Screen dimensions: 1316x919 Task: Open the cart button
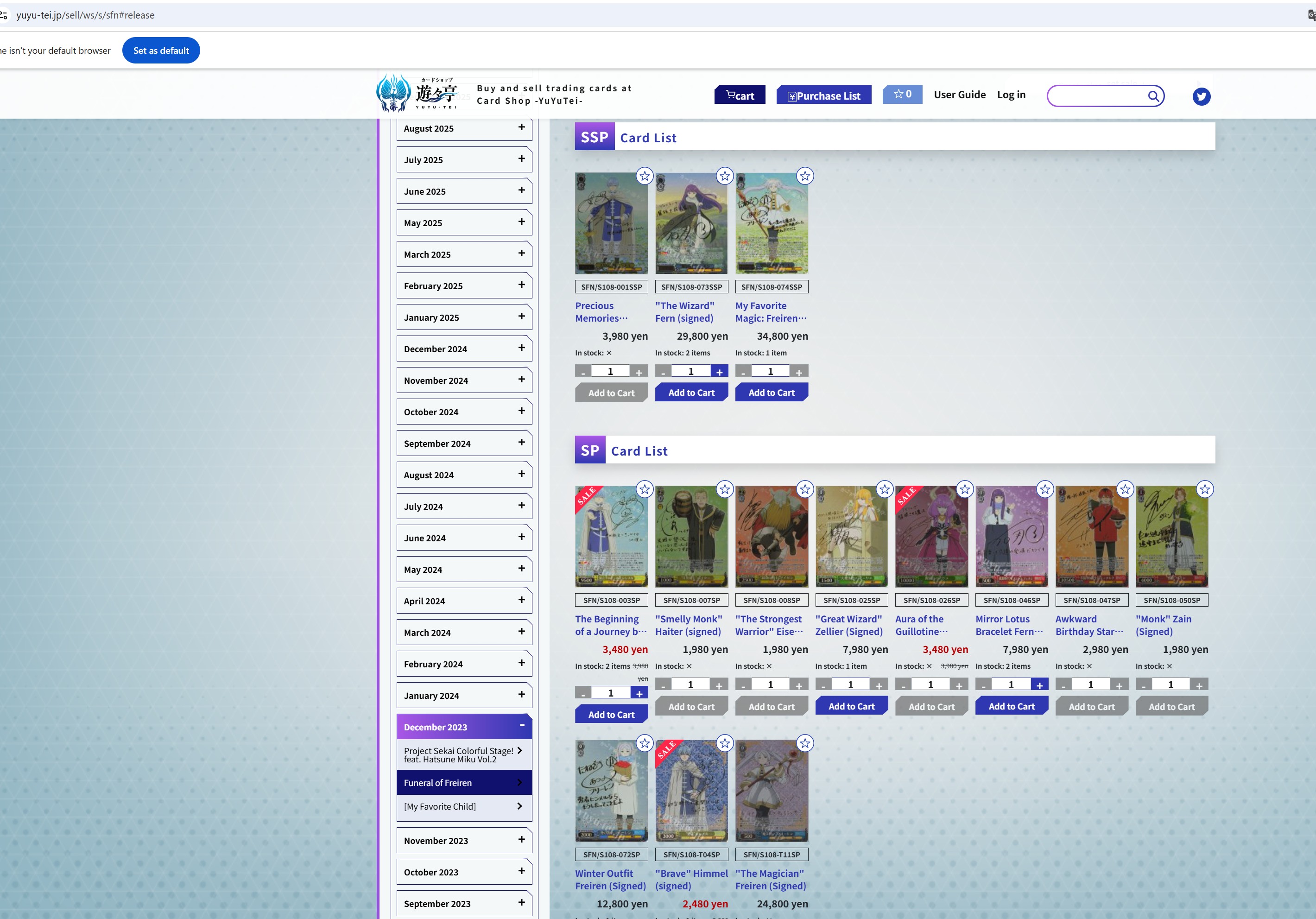(740, 95)
